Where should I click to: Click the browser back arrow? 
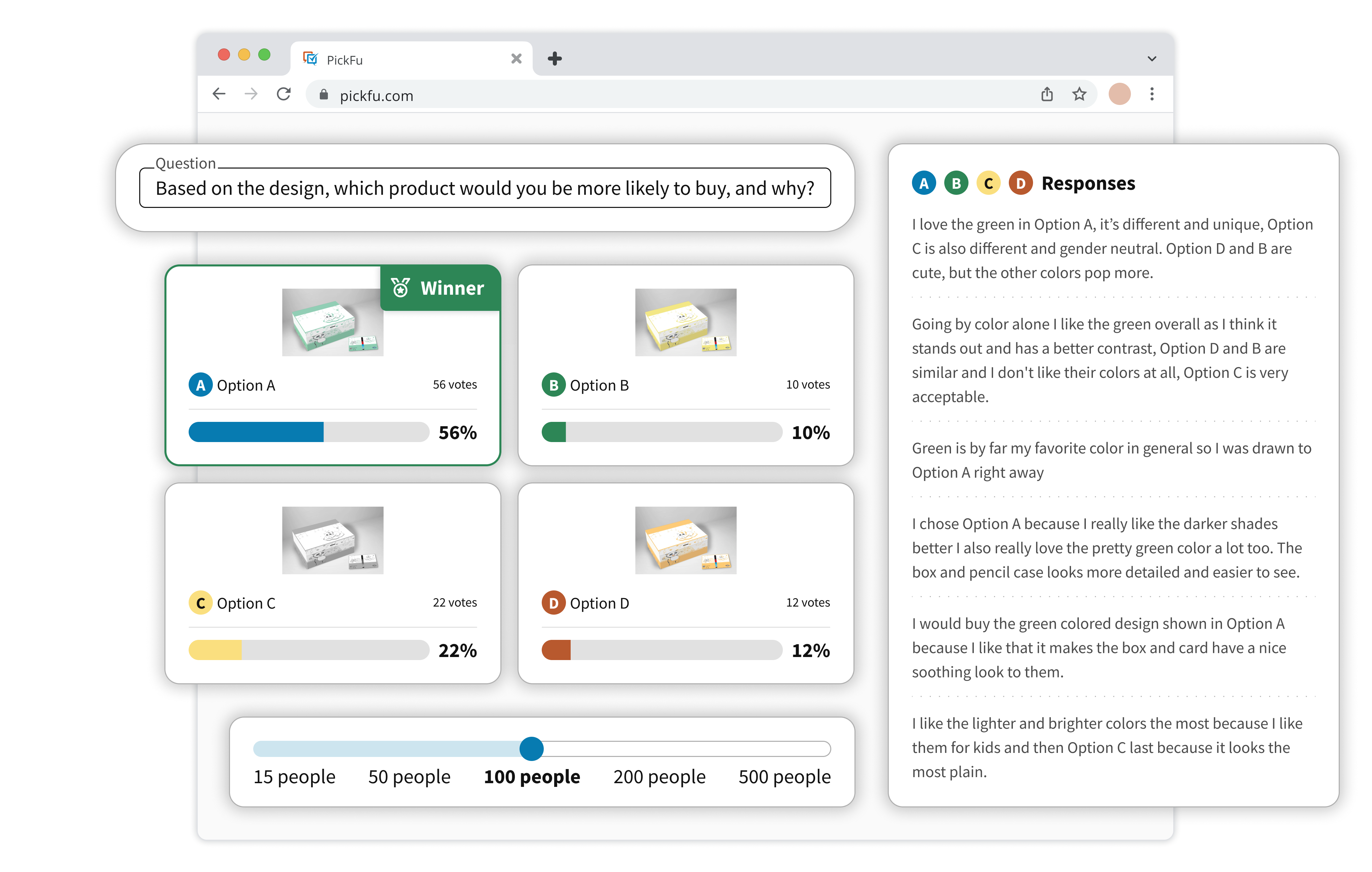coord(219,94)
